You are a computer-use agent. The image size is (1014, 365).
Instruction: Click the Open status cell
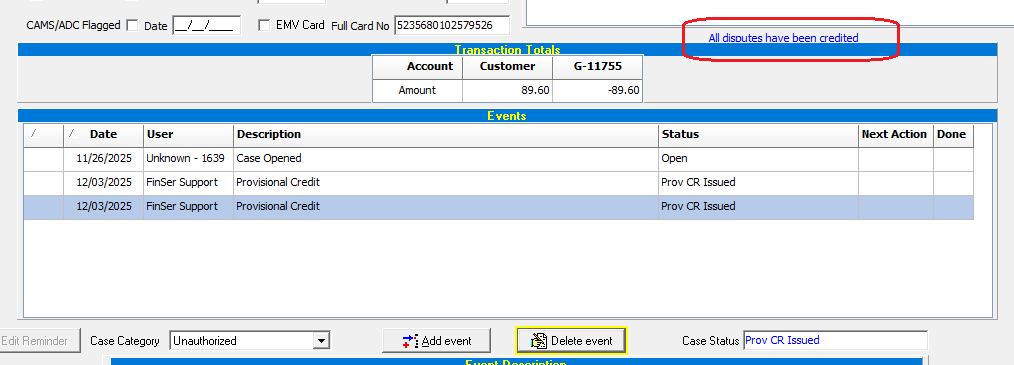[758, 159]
